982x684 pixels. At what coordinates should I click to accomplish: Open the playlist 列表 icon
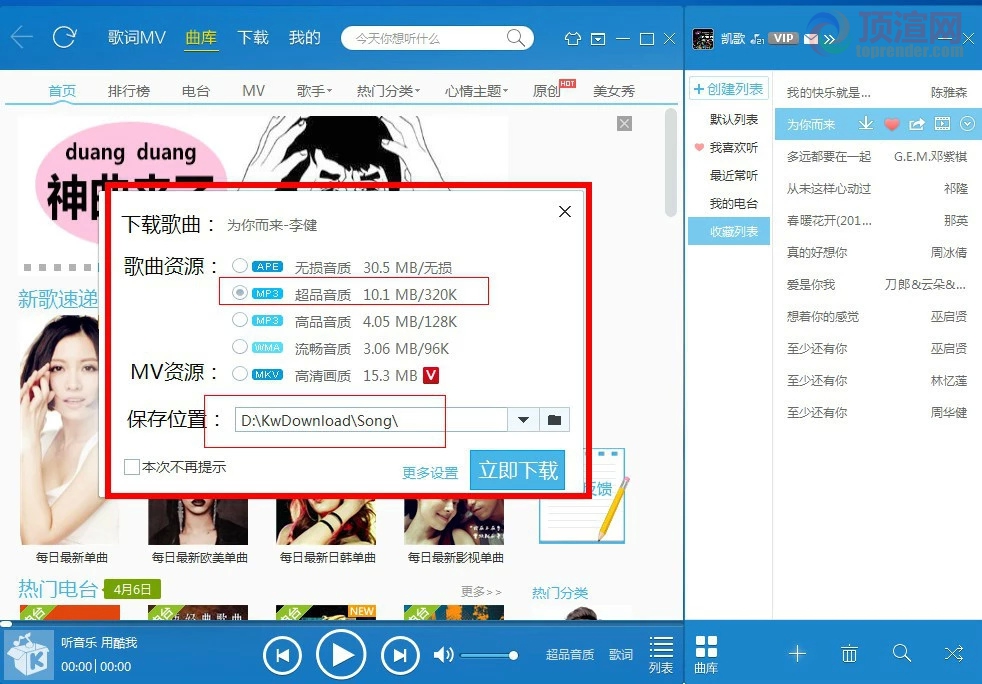(661, 655)
